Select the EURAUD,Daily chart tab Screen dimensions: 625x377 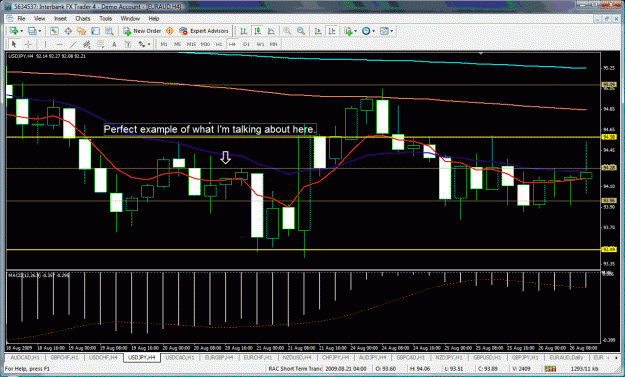[566, 357]
